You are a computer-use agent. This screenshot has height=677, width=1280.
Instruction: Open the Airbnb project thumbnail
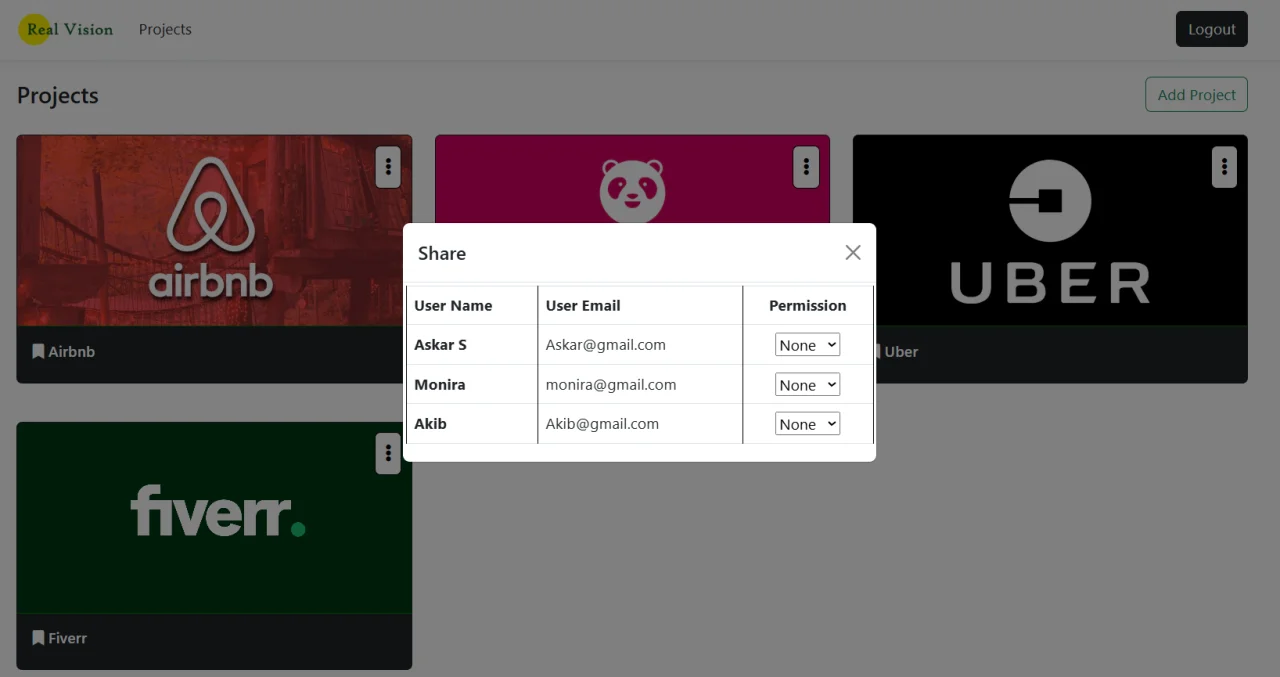[214, 231]
